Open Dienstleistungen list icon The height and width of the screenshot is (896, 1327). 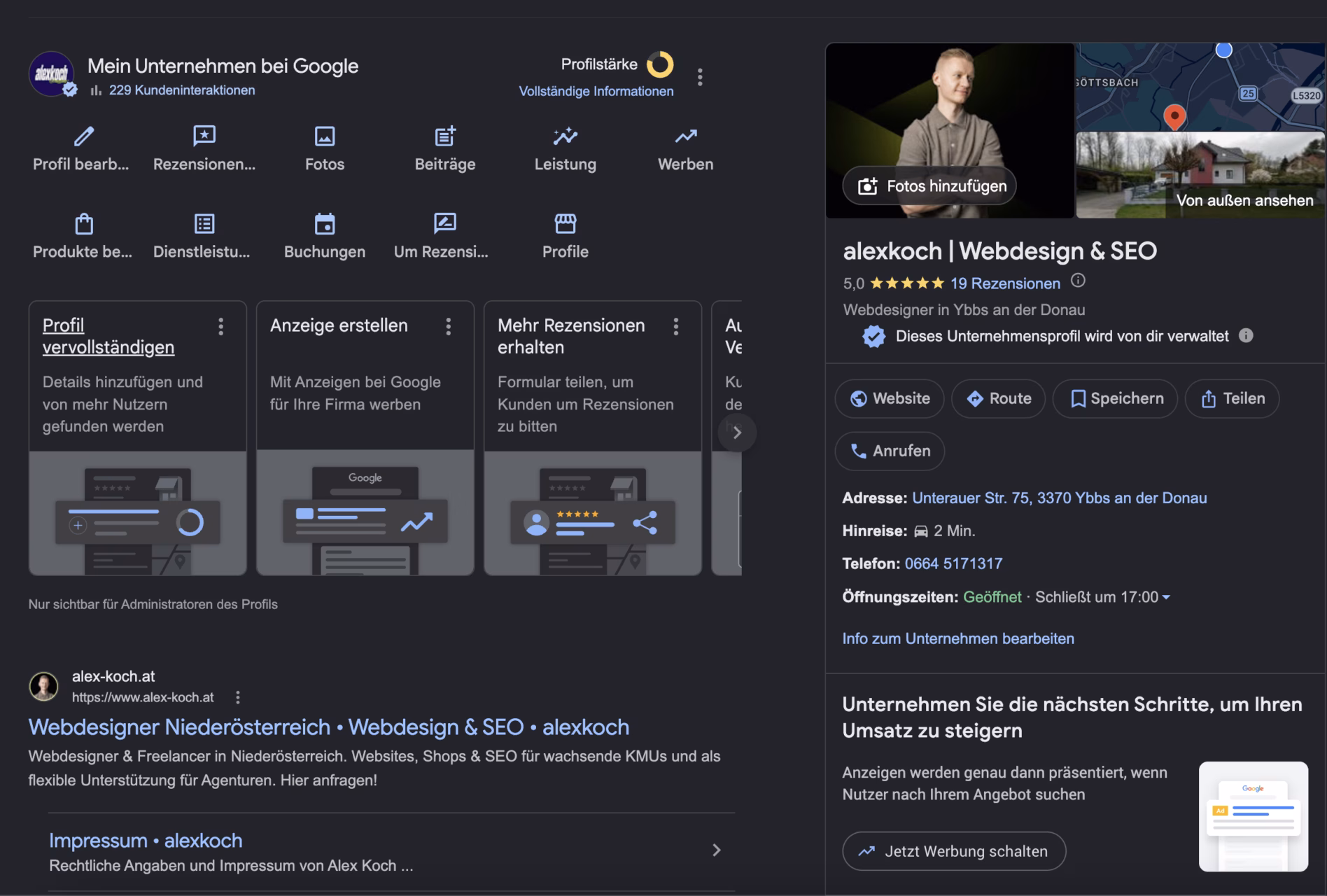pyautogui.click(x=204, y=223)
